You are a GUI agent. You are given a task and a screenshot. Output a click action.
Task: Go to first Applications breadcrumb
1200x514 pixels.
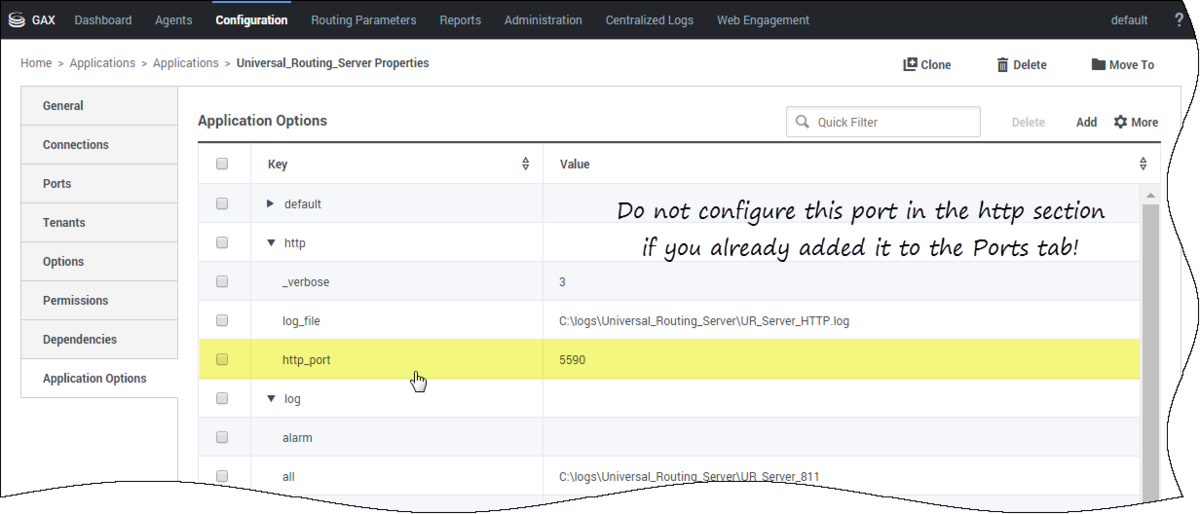click(x=102, y=63)
